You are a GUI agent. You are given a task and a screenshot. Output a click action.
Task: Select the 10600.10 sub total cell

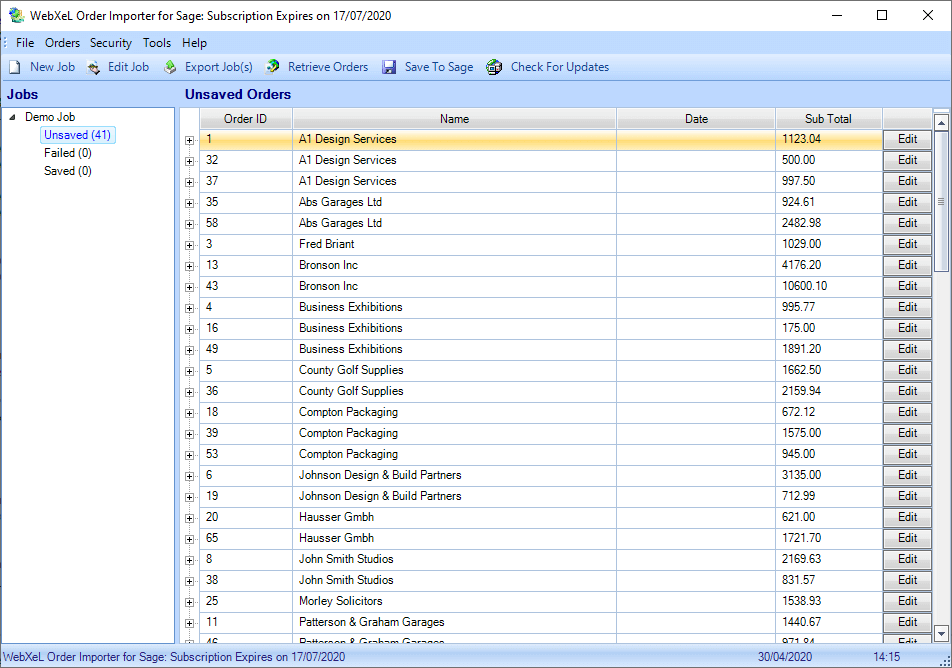829,286
